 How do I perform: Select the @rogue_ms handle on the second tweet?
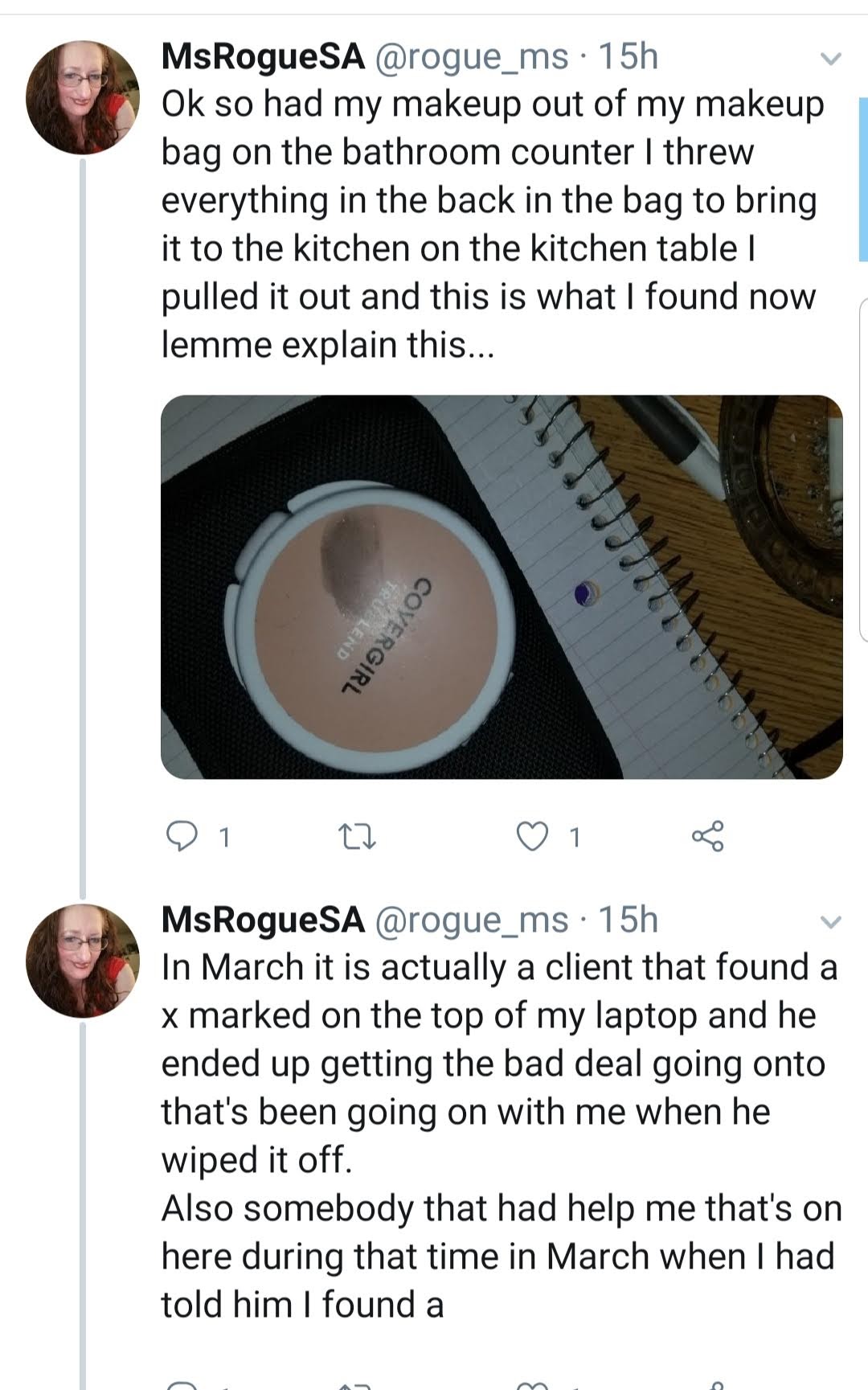[x=472, y=920]
